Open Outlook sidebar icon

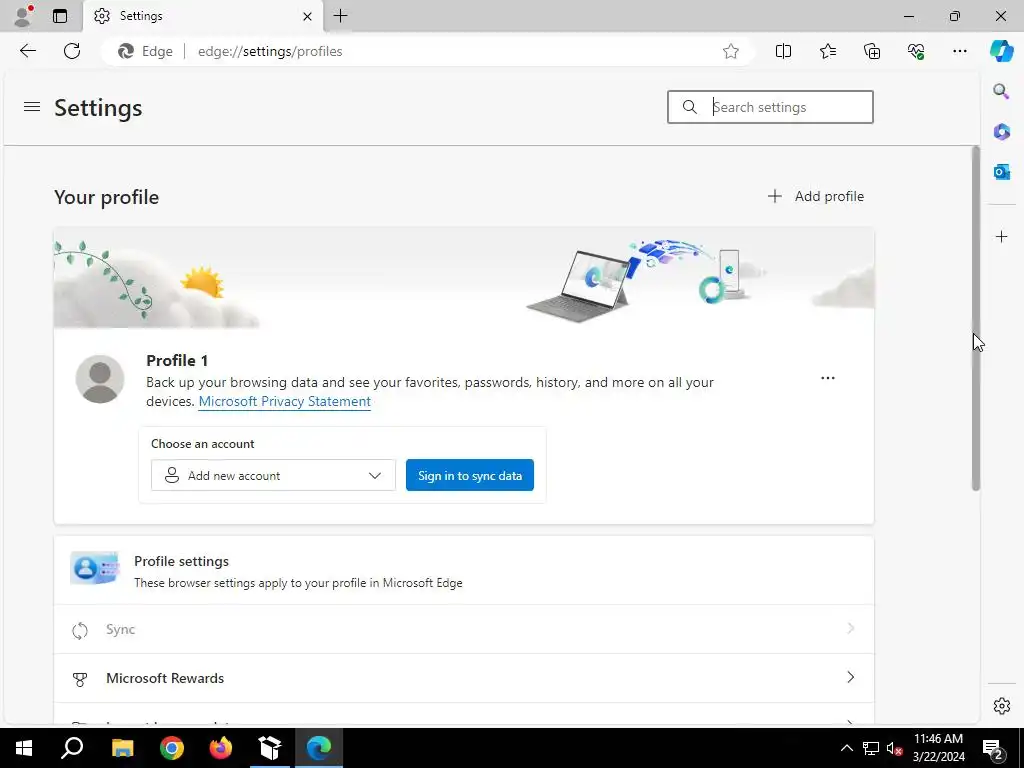[1001, 172]
